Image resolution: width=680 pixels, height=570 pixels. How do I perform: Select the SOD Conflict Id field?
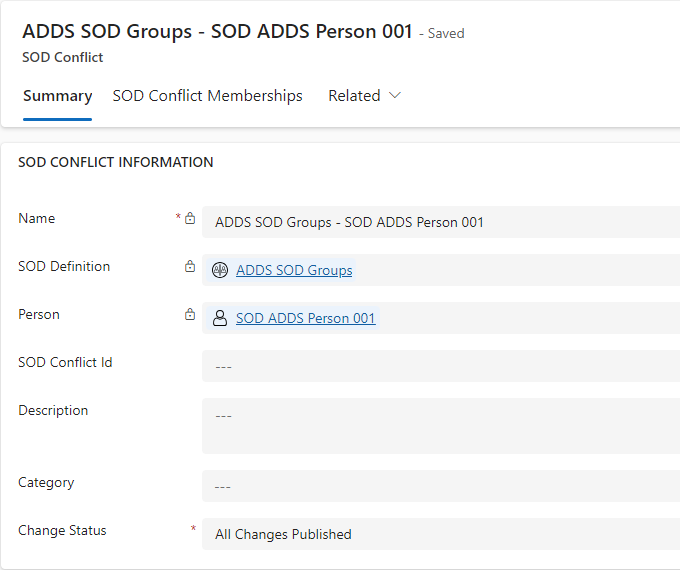[440, 366]
